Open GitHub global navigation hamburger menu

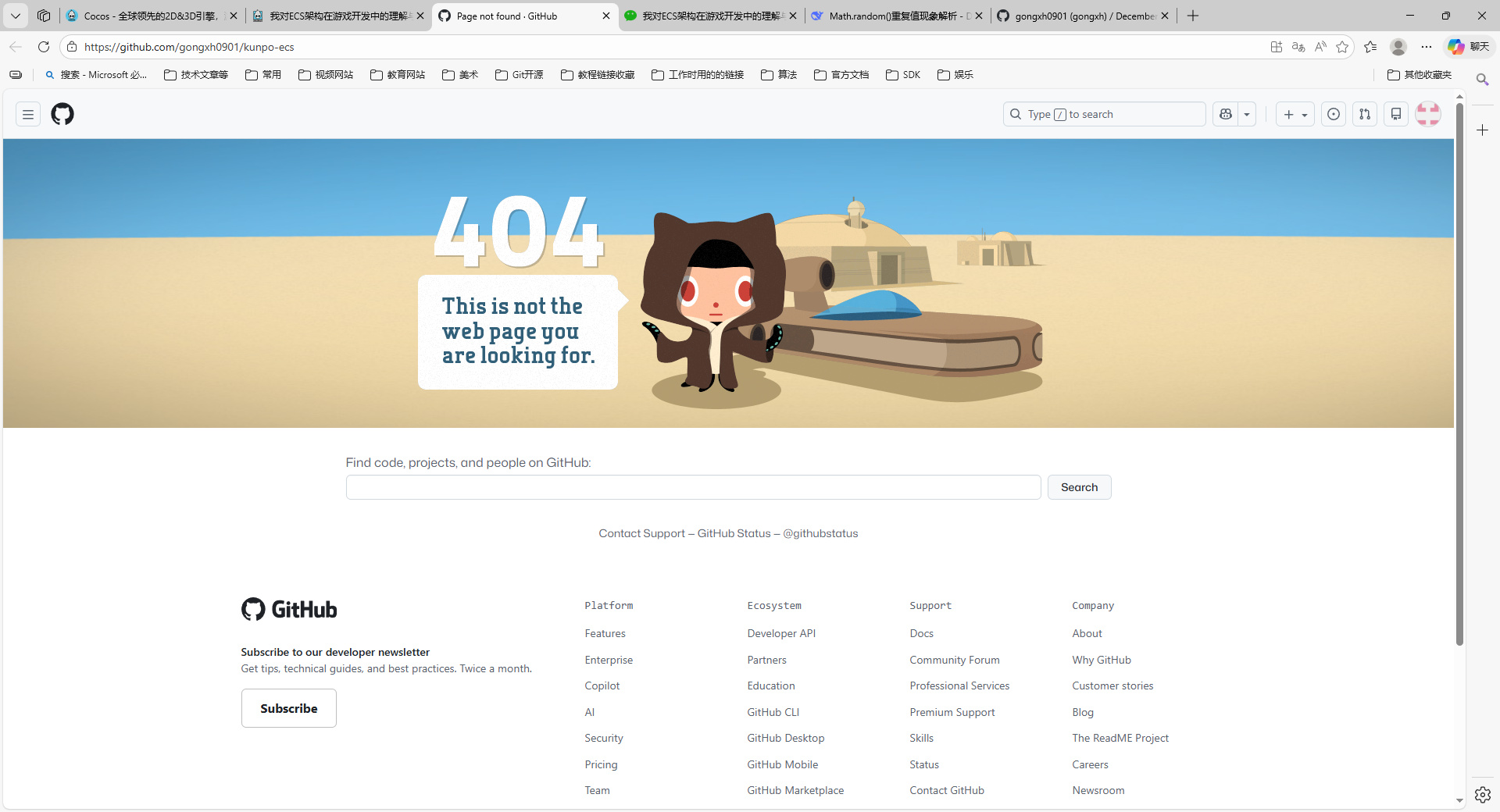point(28,115)
